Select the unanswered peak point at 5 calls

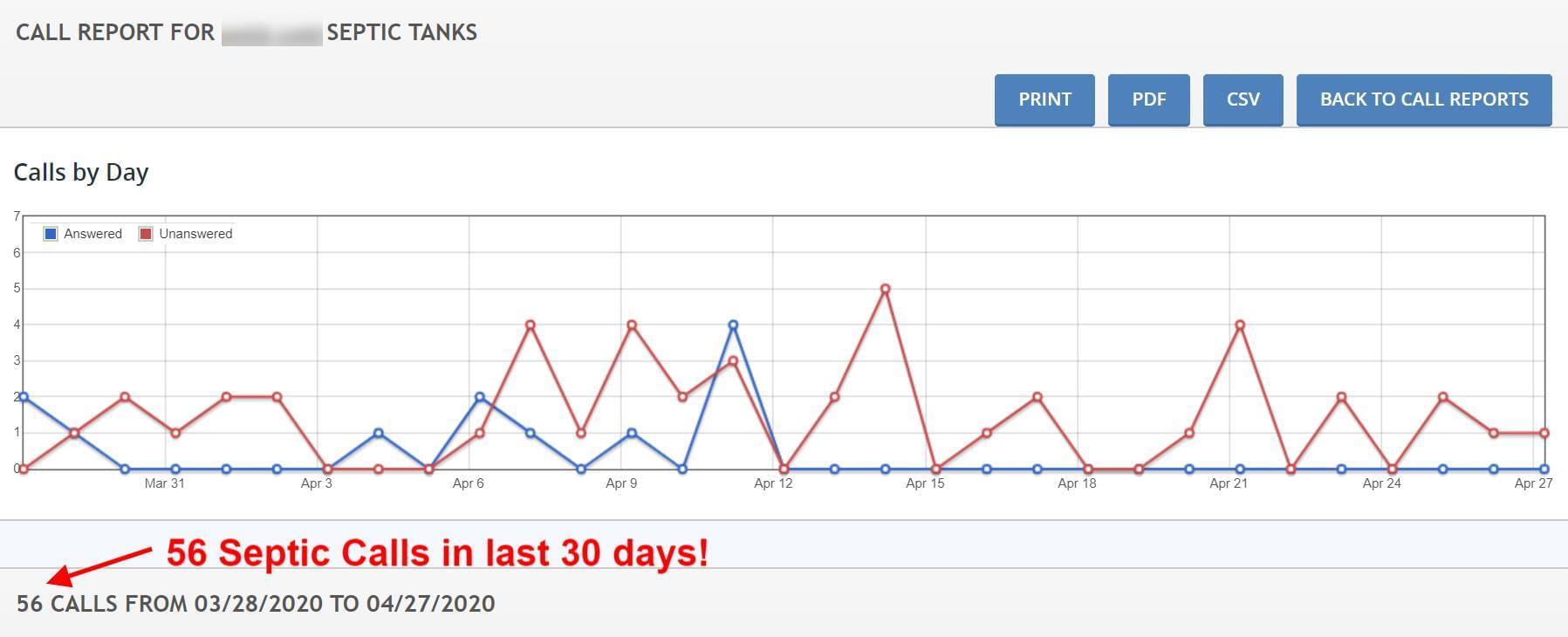pyautogui.click(x=885, y=289)
